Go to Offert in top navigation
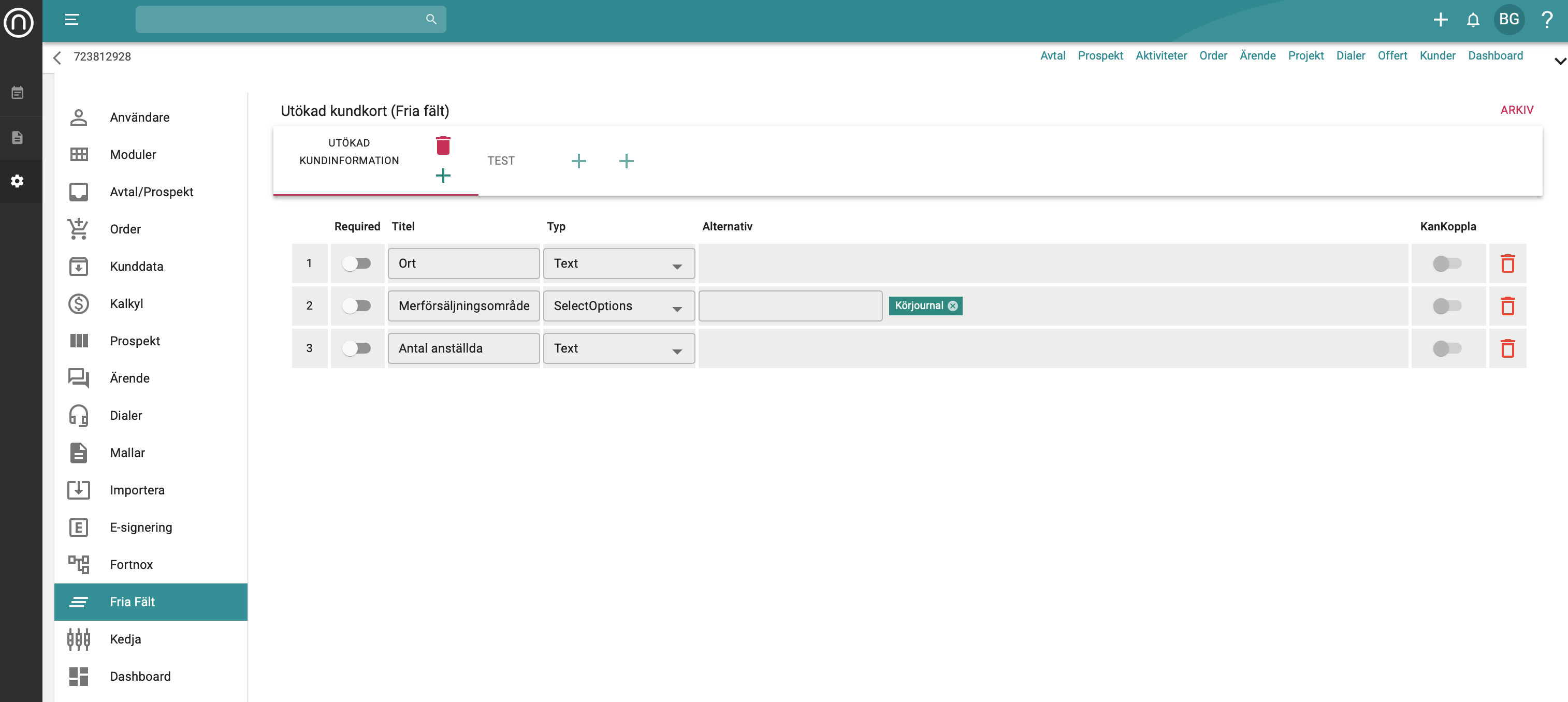The width and height of the screenshot is (1568, 702). tap(1392, 55)
